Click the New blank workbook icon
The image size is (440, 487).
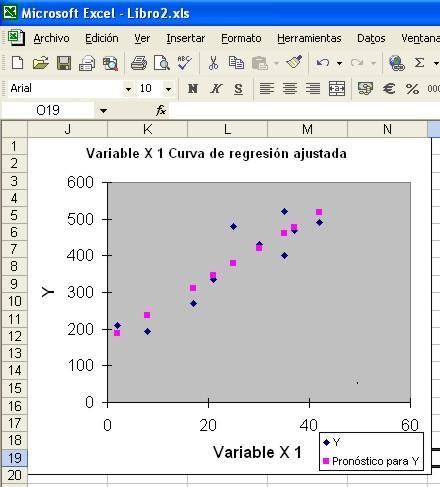(17, 63)
